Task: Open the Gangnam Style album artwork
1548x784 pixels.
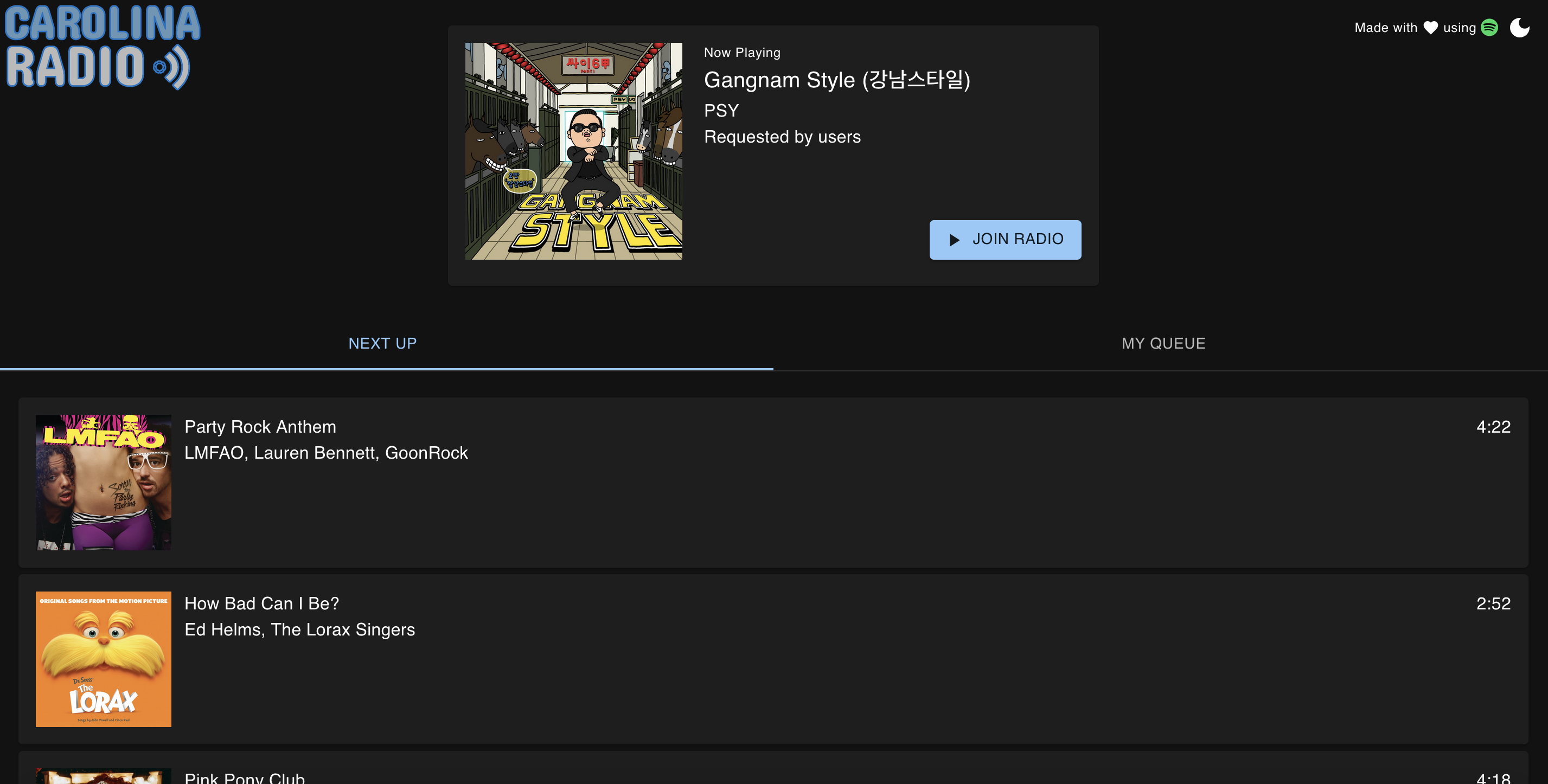Action: tap(573, 151)
